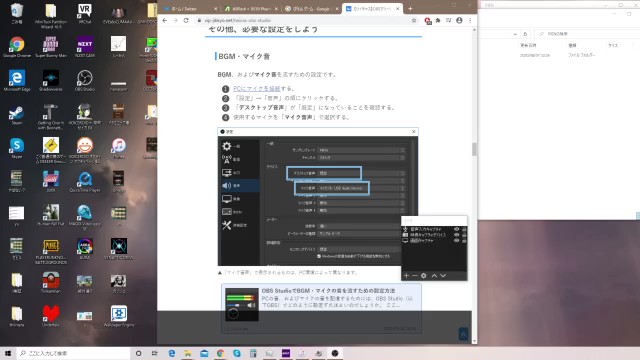Open the red extension icon in Chrome

(x=427, y=20)
